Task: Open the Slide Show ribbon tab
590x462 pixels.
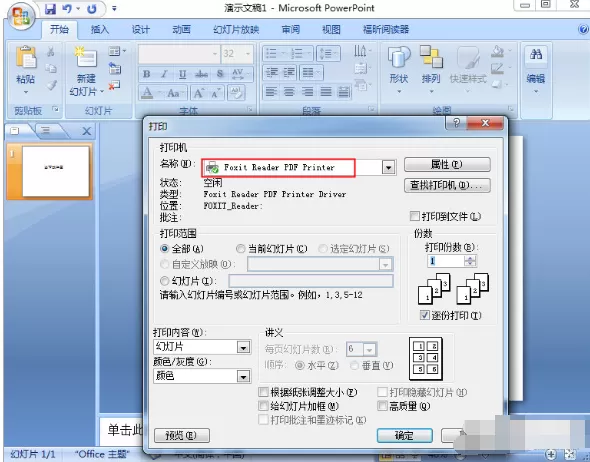Action: pos(236,29)
